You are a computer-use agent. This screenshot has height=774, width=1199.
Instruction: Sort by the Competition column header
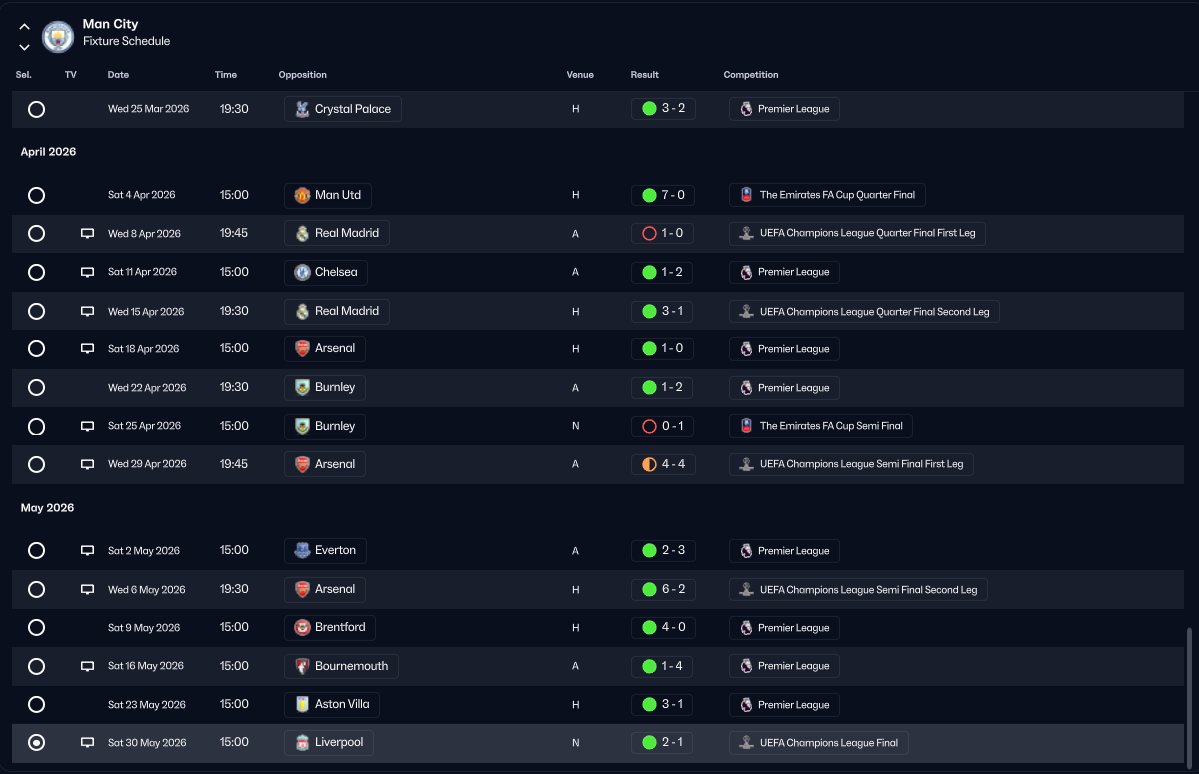[x=750, y=75]
